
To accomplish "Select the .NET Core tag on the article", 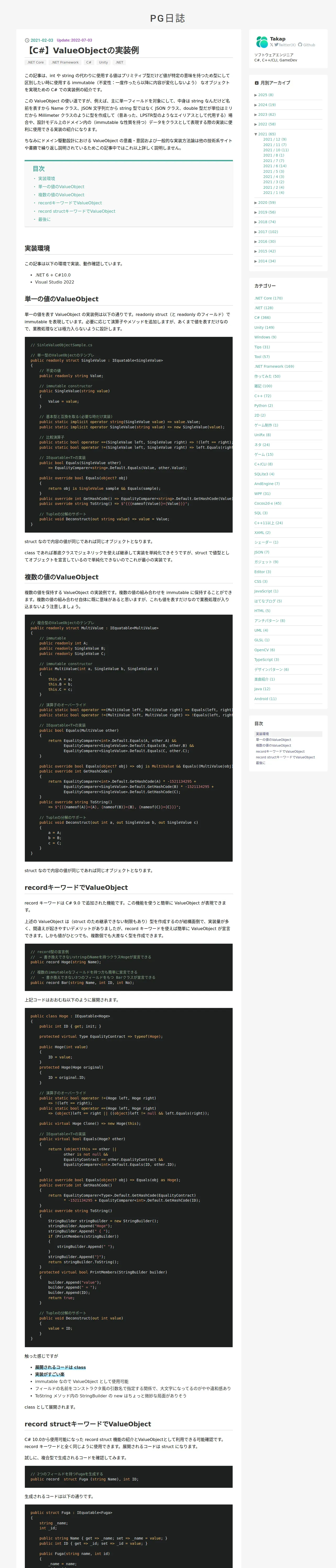I will [35, 62].
